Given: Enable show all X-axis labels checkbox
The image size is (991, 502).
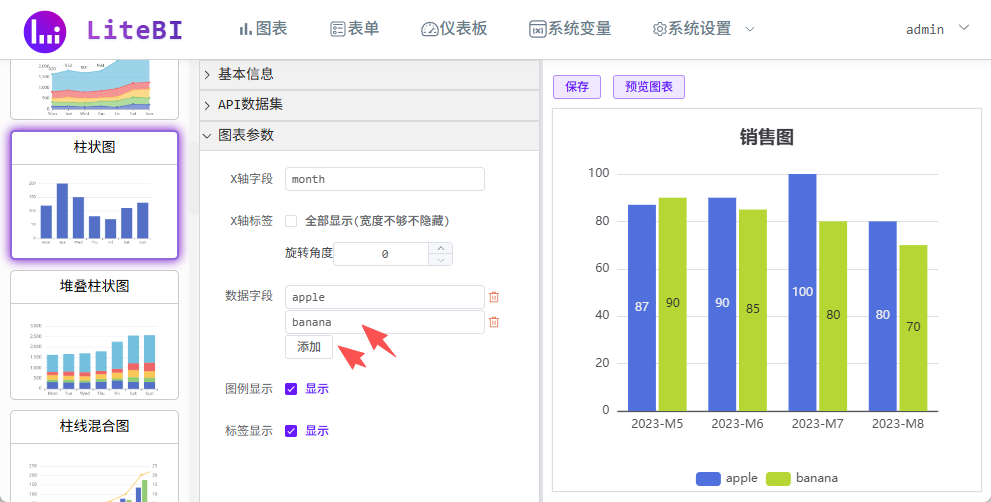Looking at the screenshot, I should (291, 221).
